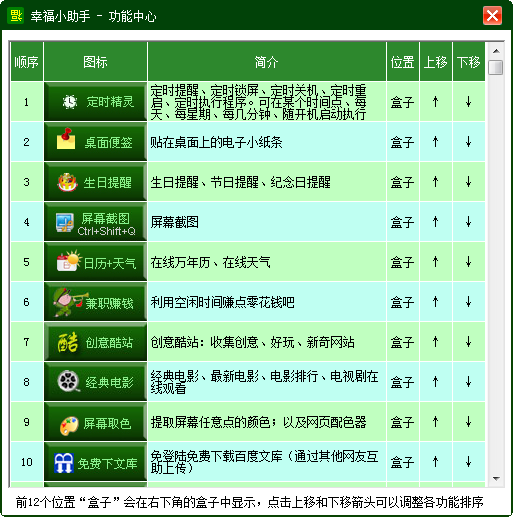513x517 pixels.
Task: Open the 免费下文库 download tool
Action: [x=95, y=462]
